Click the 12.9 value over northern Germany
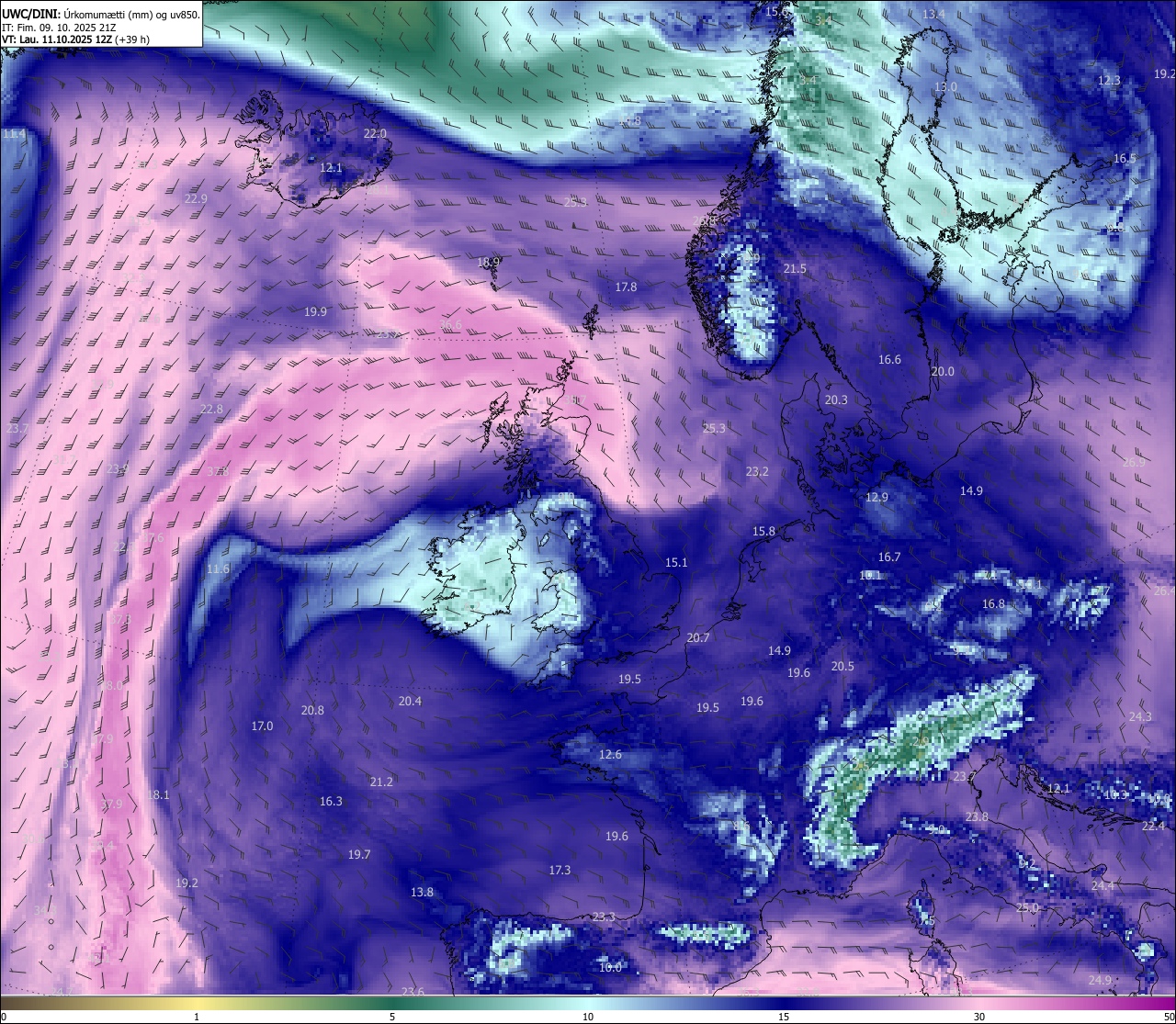The image size is (1176, 1024). pos(876,497)
